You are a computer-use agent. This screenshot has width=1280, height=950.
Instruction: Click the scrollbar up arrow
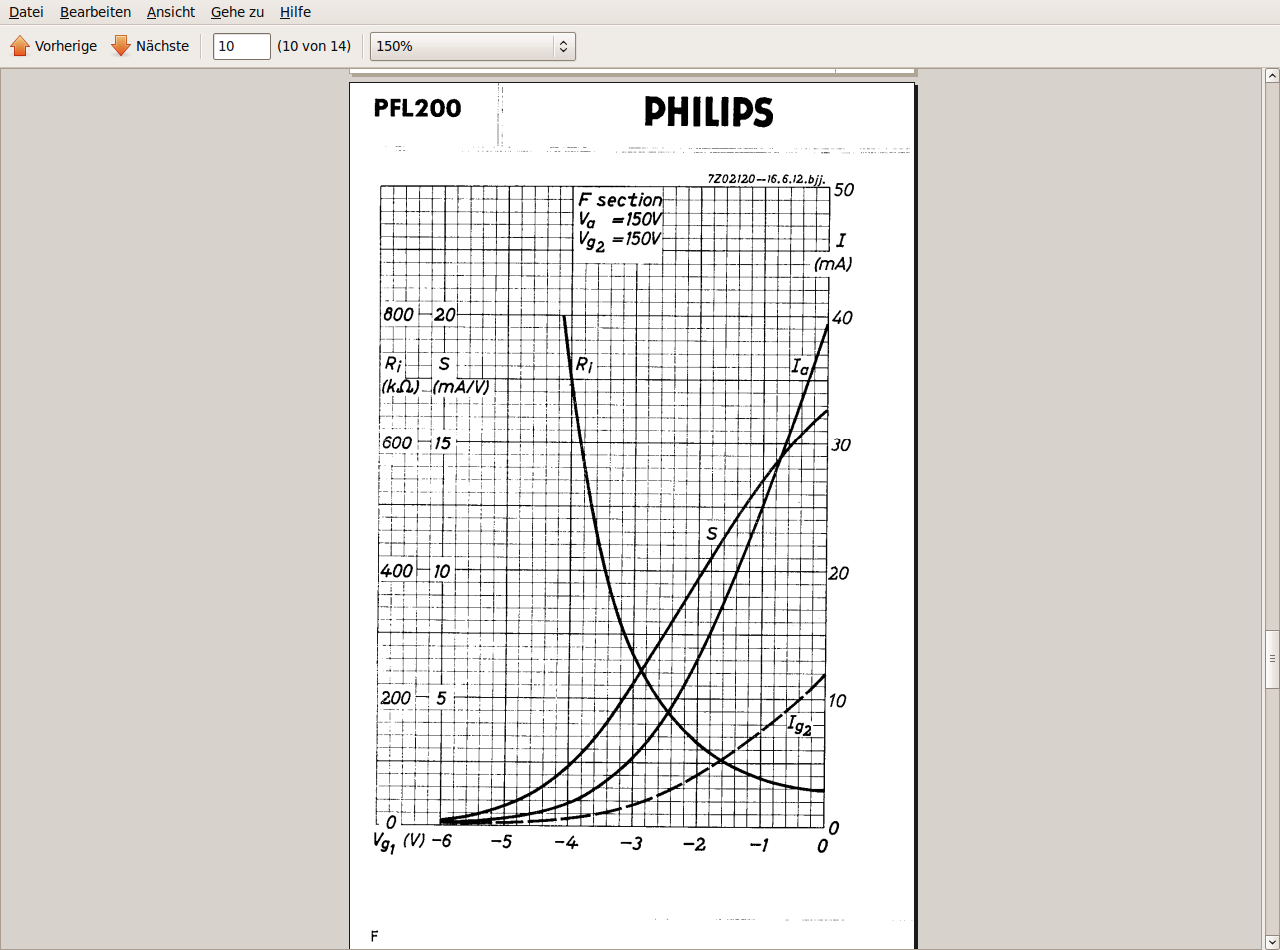(x=1271, y=76)
